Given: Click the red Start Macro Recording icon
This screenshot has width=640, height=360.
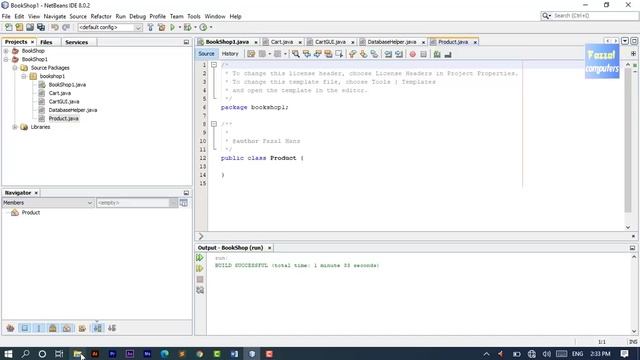Looking at the screenshot, I should [x=413, y=54].
